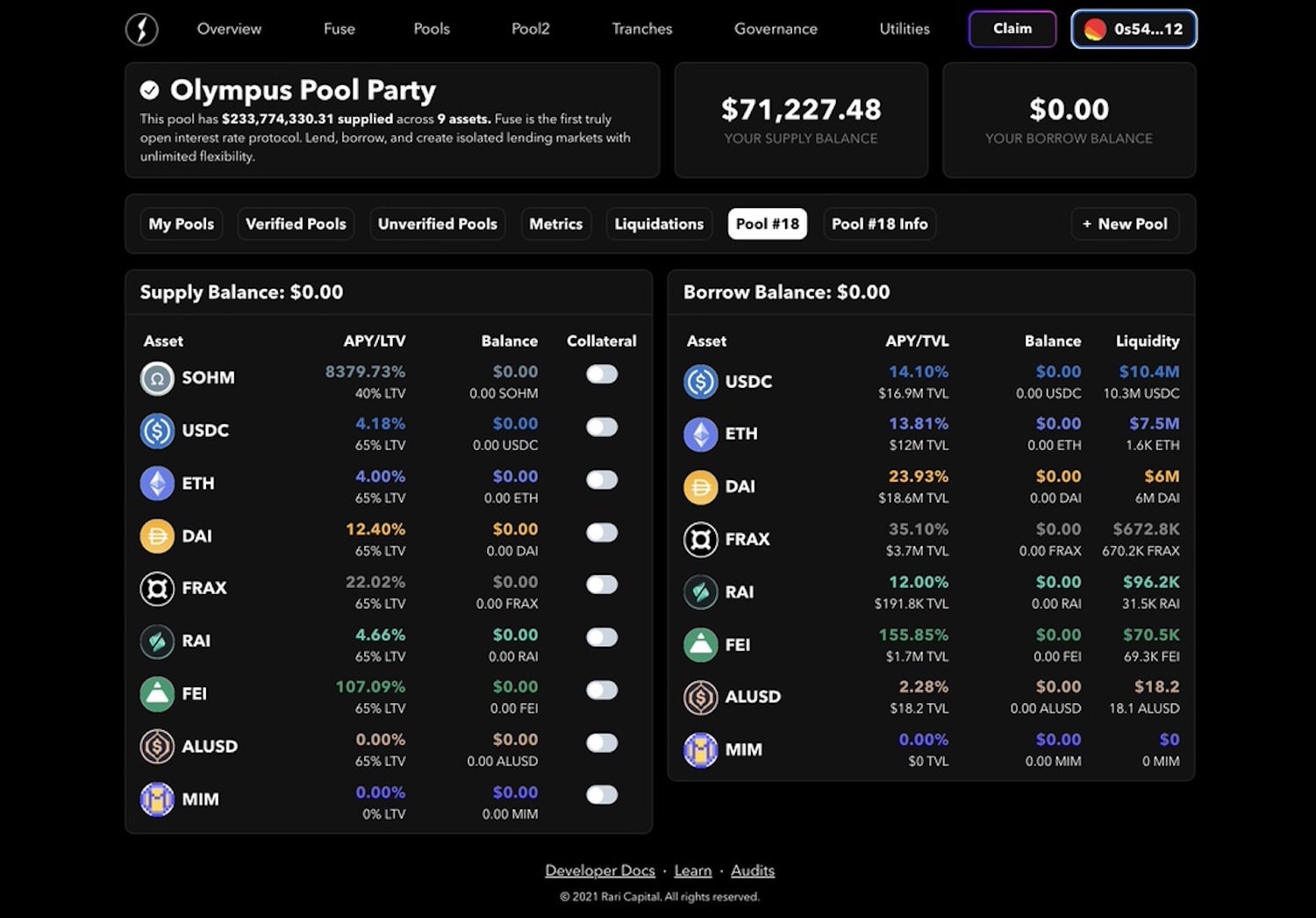Open the Pool #18 Info tab
This screenshot has width=1316, height=918.
coord(879,224)
